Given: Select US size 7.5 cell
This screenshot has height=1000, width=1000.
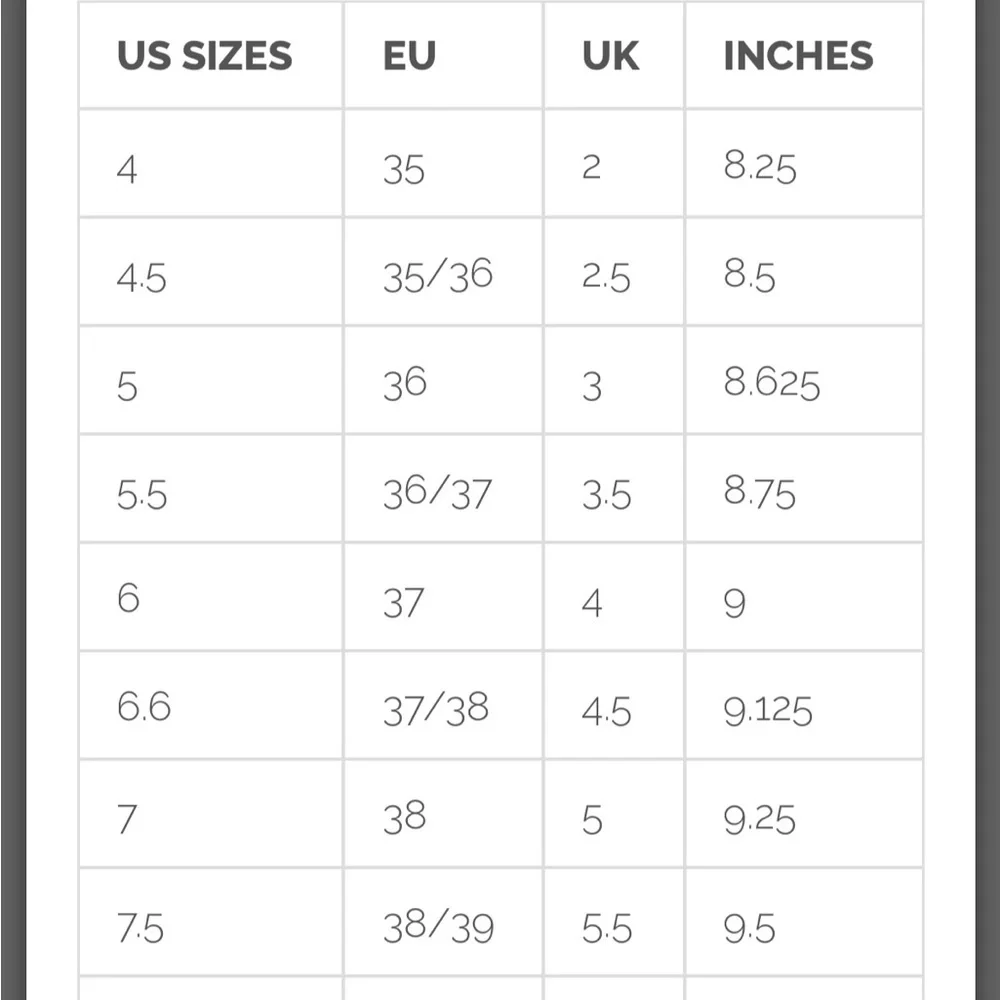Looking at the screenshot, I should coord(140,929).
